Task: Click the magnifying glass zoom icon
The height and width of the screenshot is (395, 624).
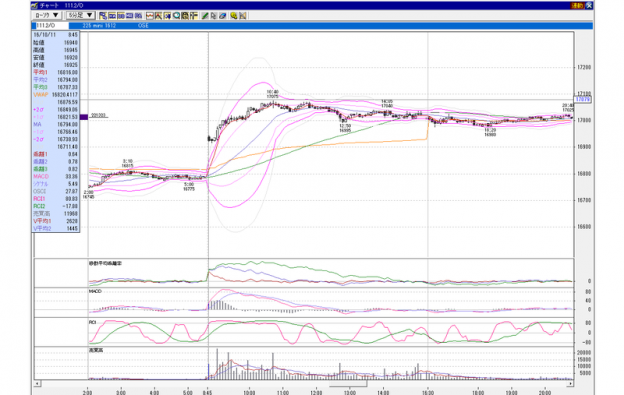Action: [176, 16]
